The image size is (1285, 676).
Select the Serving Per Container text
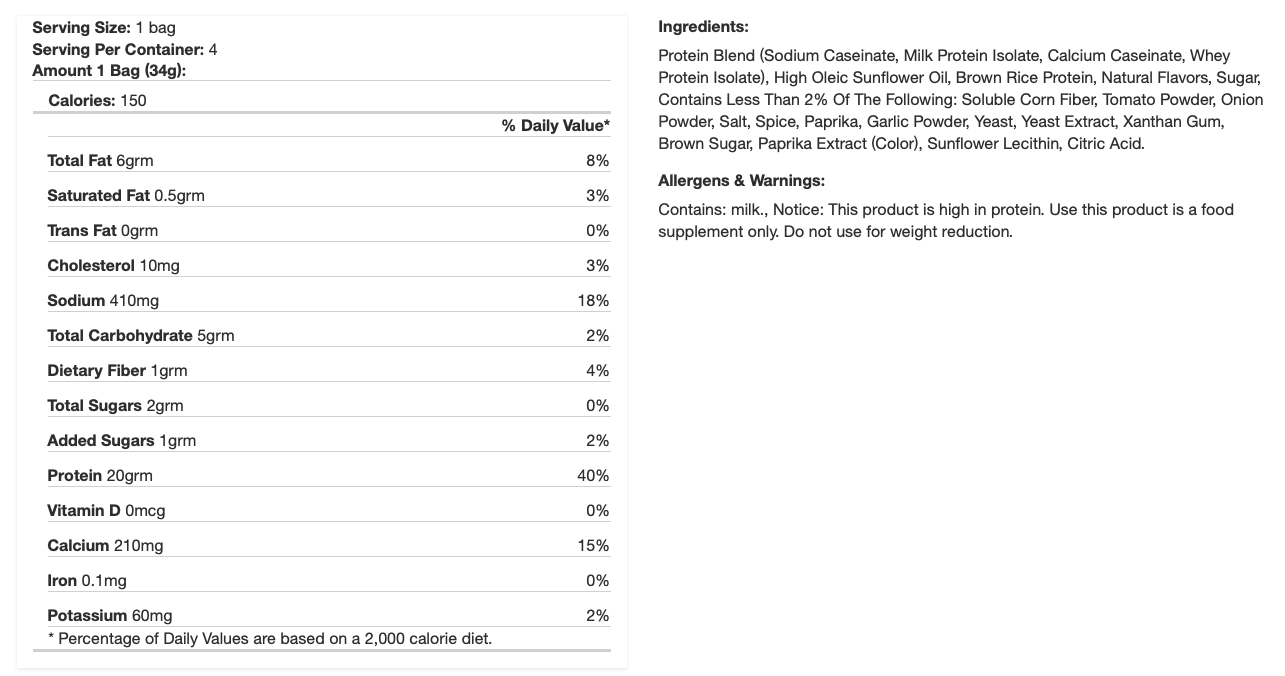(x=118, y=49)
